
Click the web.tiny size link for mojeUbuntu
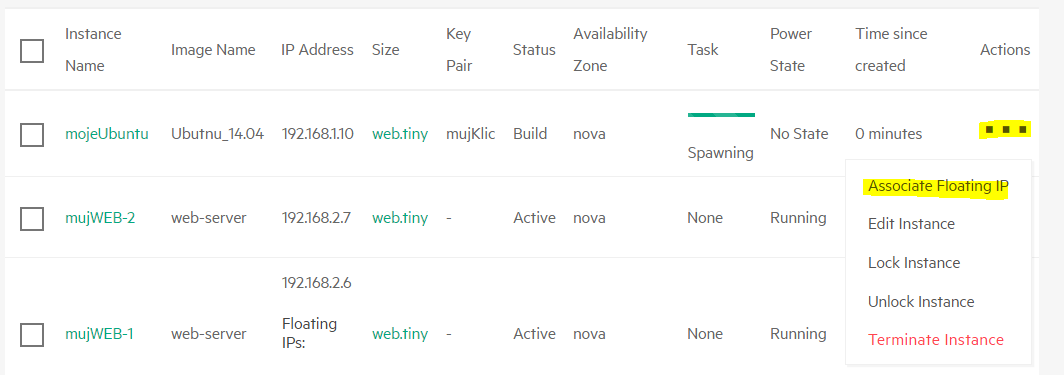(x=400, y=134)
